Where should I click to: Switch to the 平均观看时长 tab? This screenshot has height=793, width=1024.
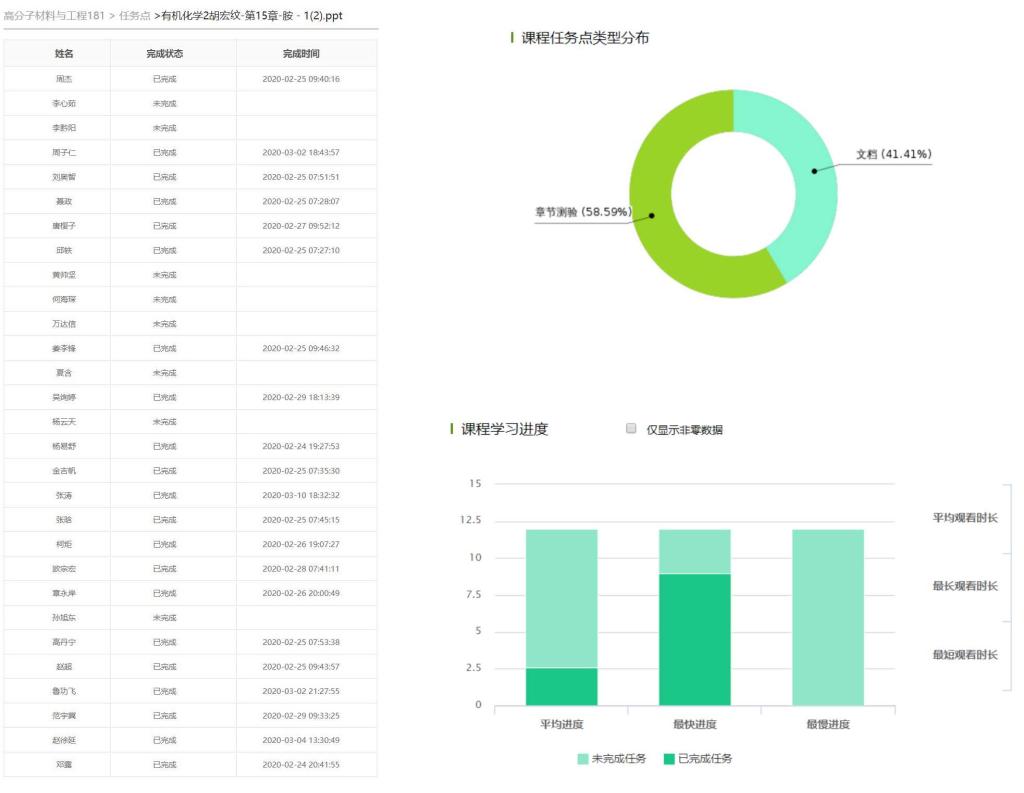(964, 517)
